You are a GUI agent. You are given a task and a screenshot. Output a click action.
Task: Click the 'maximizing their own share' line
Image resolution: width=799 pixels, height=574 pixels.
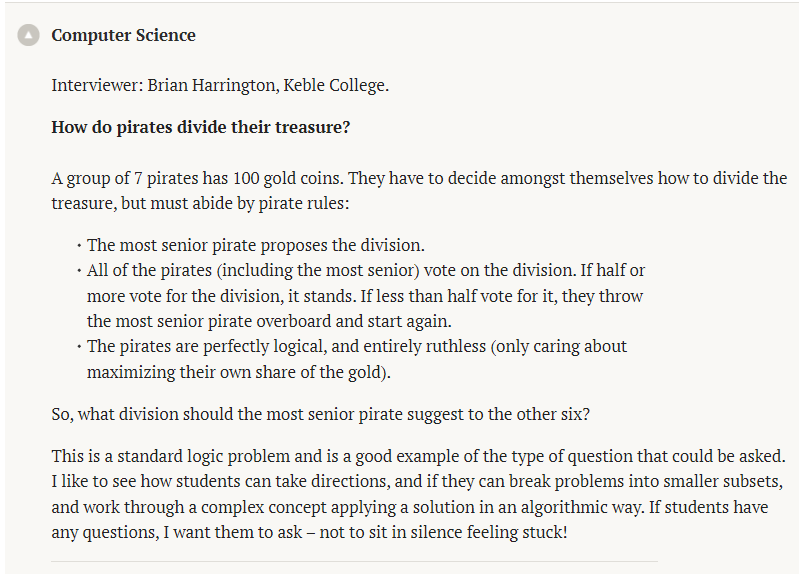tap(238, 372)
